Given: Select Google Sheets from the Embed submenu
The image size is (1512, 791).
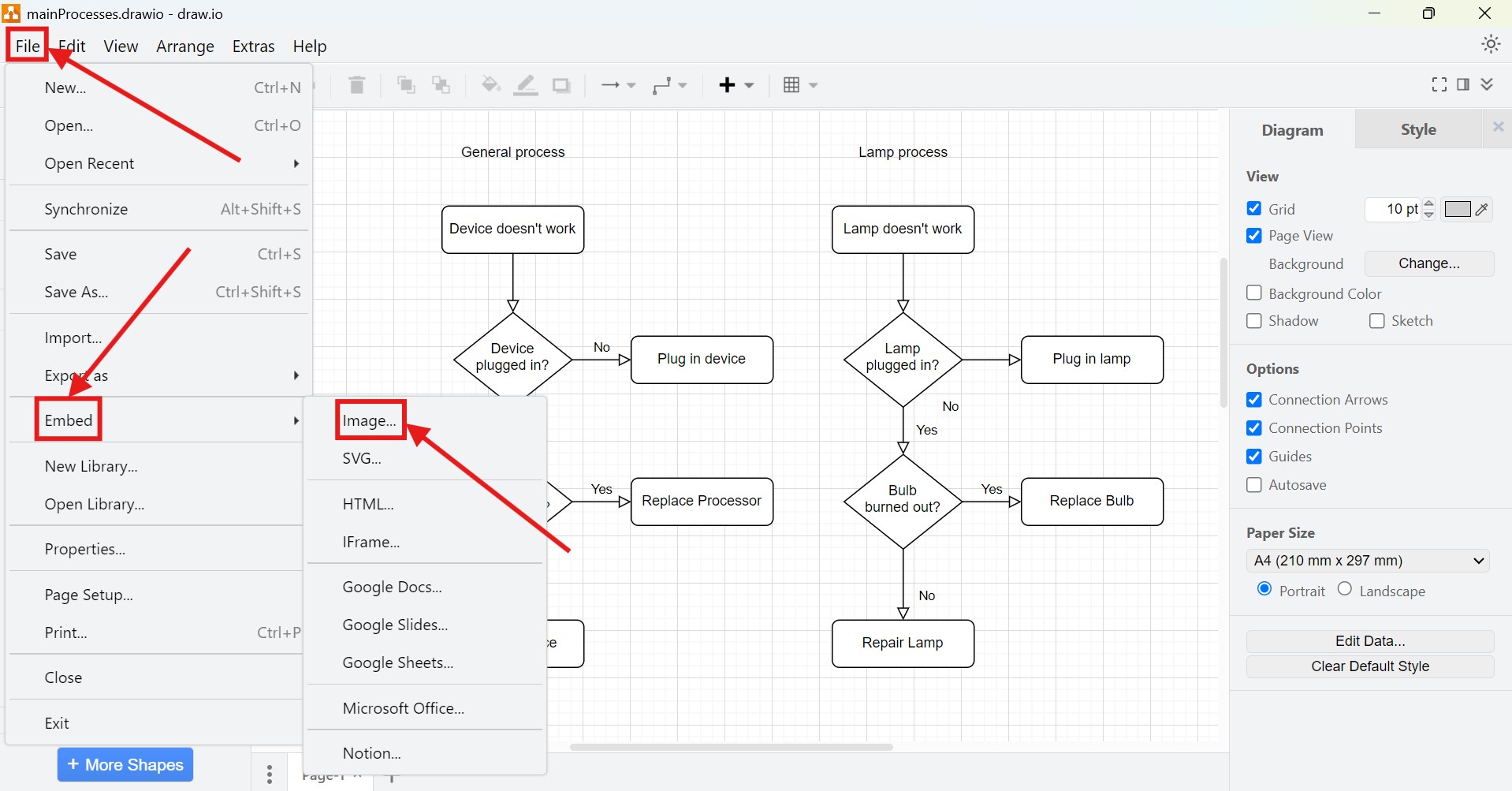Looking at the screenshot, I should [x=397, y=662].
